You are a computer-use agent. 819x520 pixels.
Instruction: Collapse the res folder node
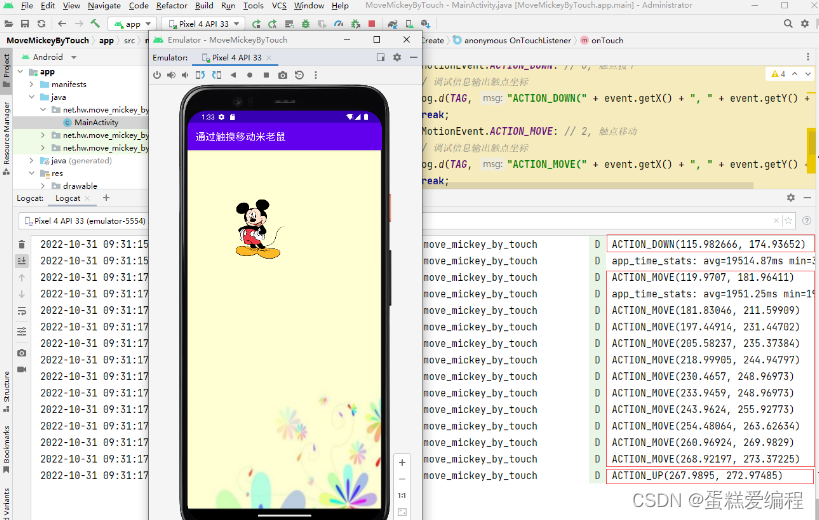click(x=31, y=173)
